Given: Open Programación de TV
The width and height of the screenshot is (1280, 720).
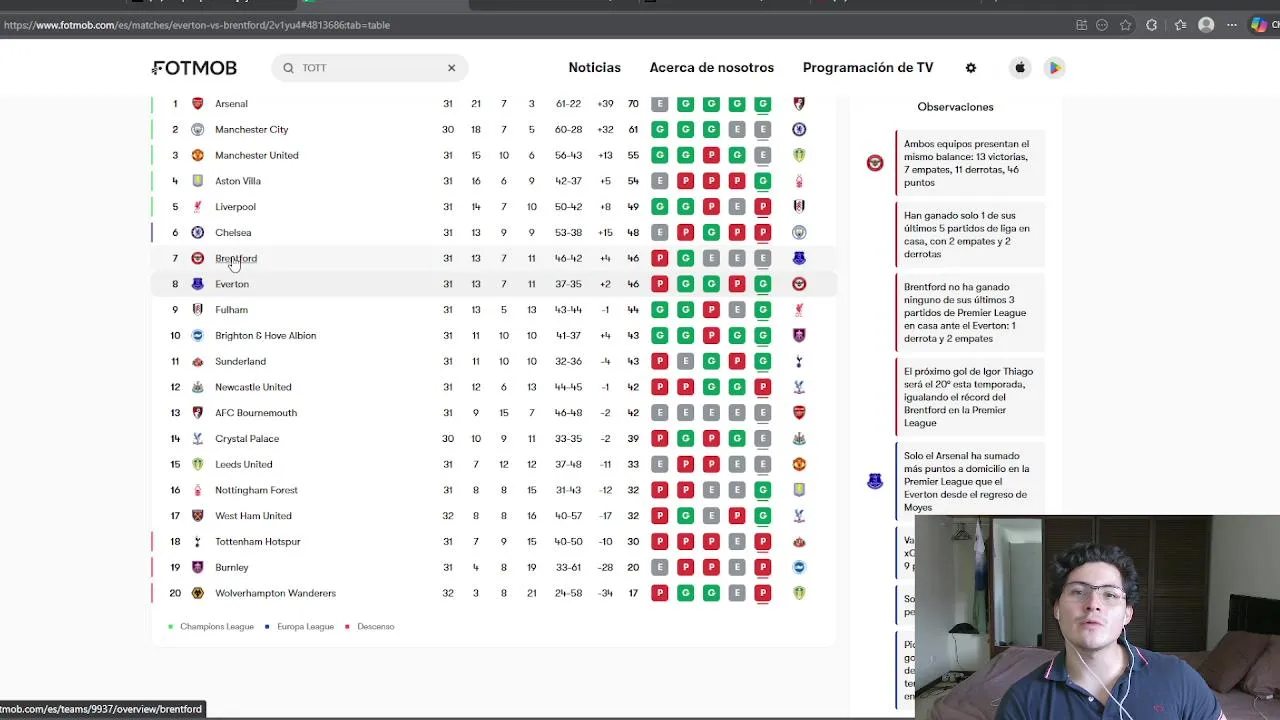Looking at the screenshot, I should (x=867, y=68).
